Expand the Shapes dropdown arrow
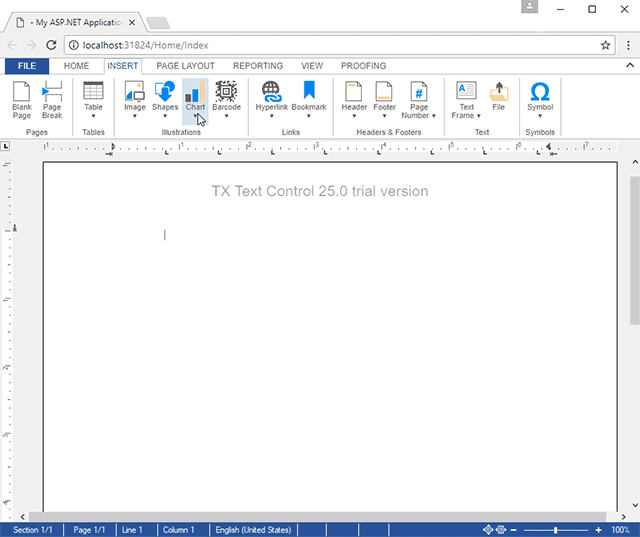The width and height of the screenshot is (640, 537). (x=165, y=116)
